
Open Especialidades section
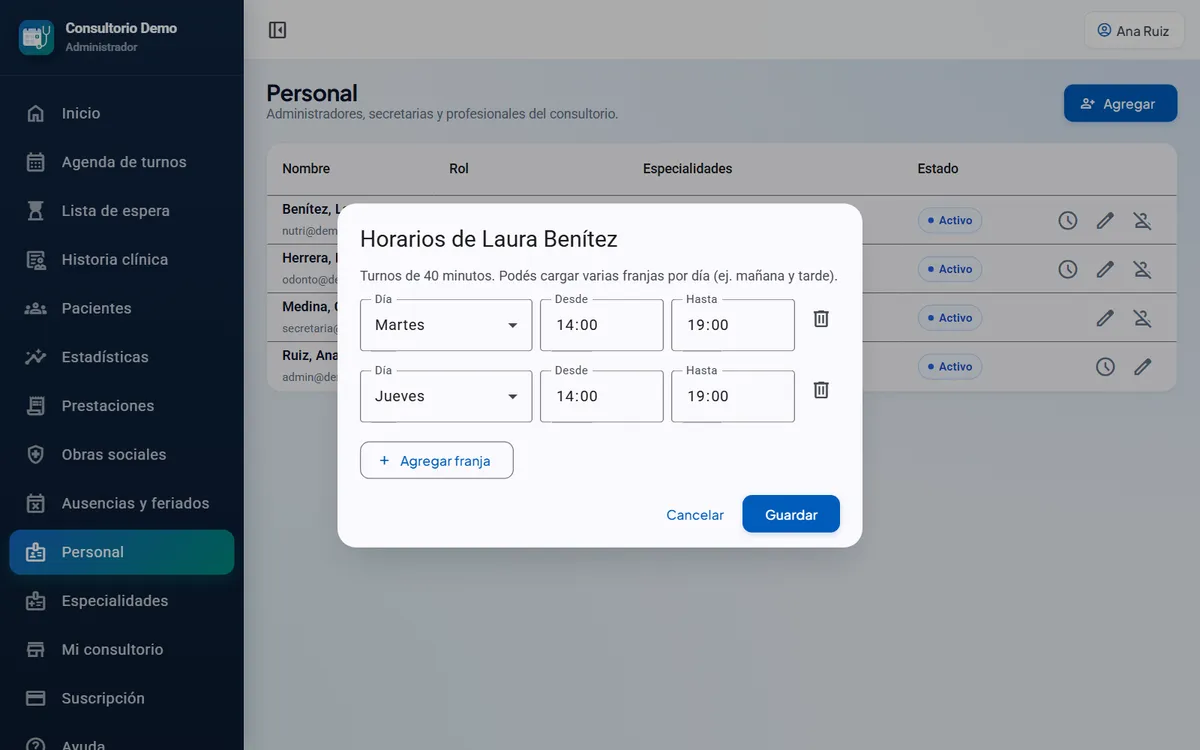pos(122,601)
